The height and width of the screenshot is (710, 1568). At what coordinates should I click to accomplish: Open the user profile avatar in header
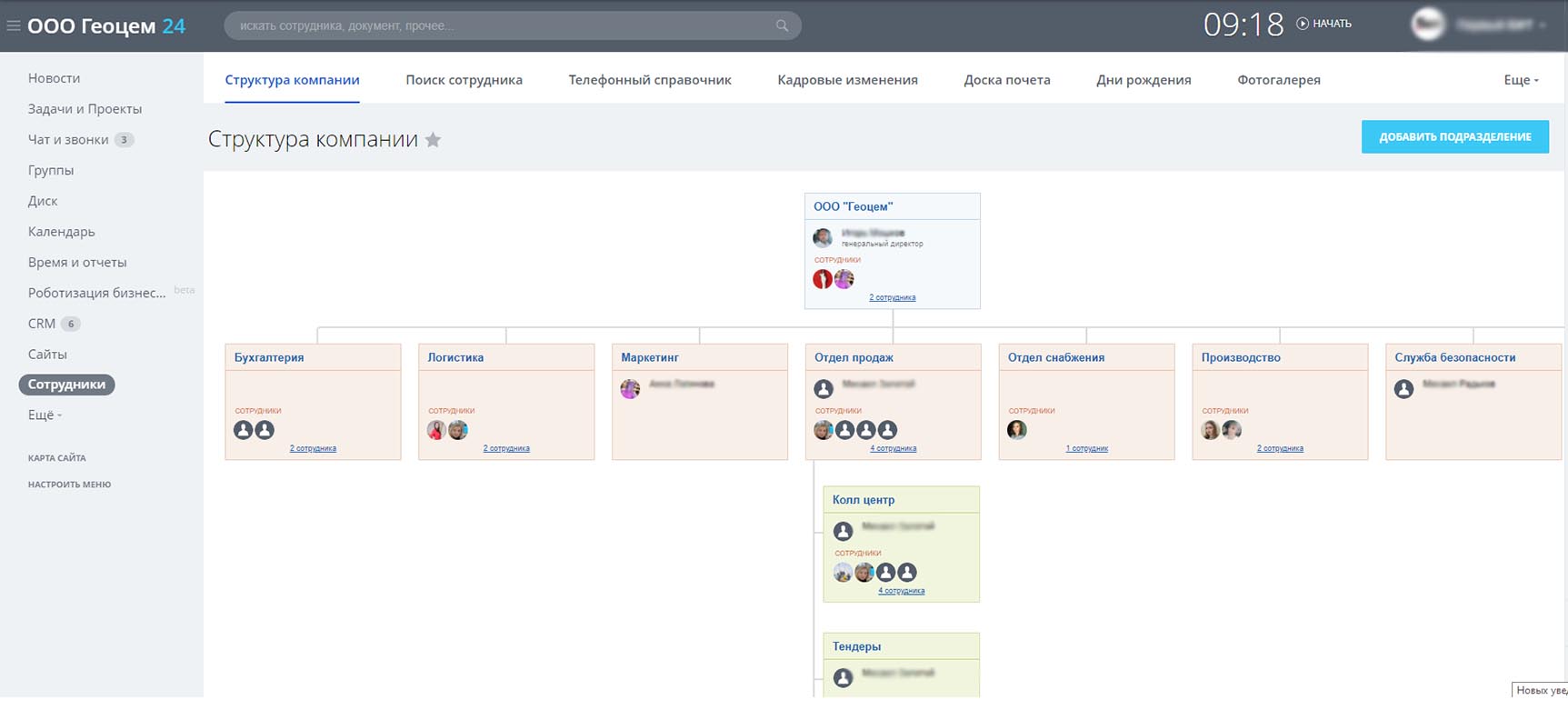click(x=1427, y=25)
